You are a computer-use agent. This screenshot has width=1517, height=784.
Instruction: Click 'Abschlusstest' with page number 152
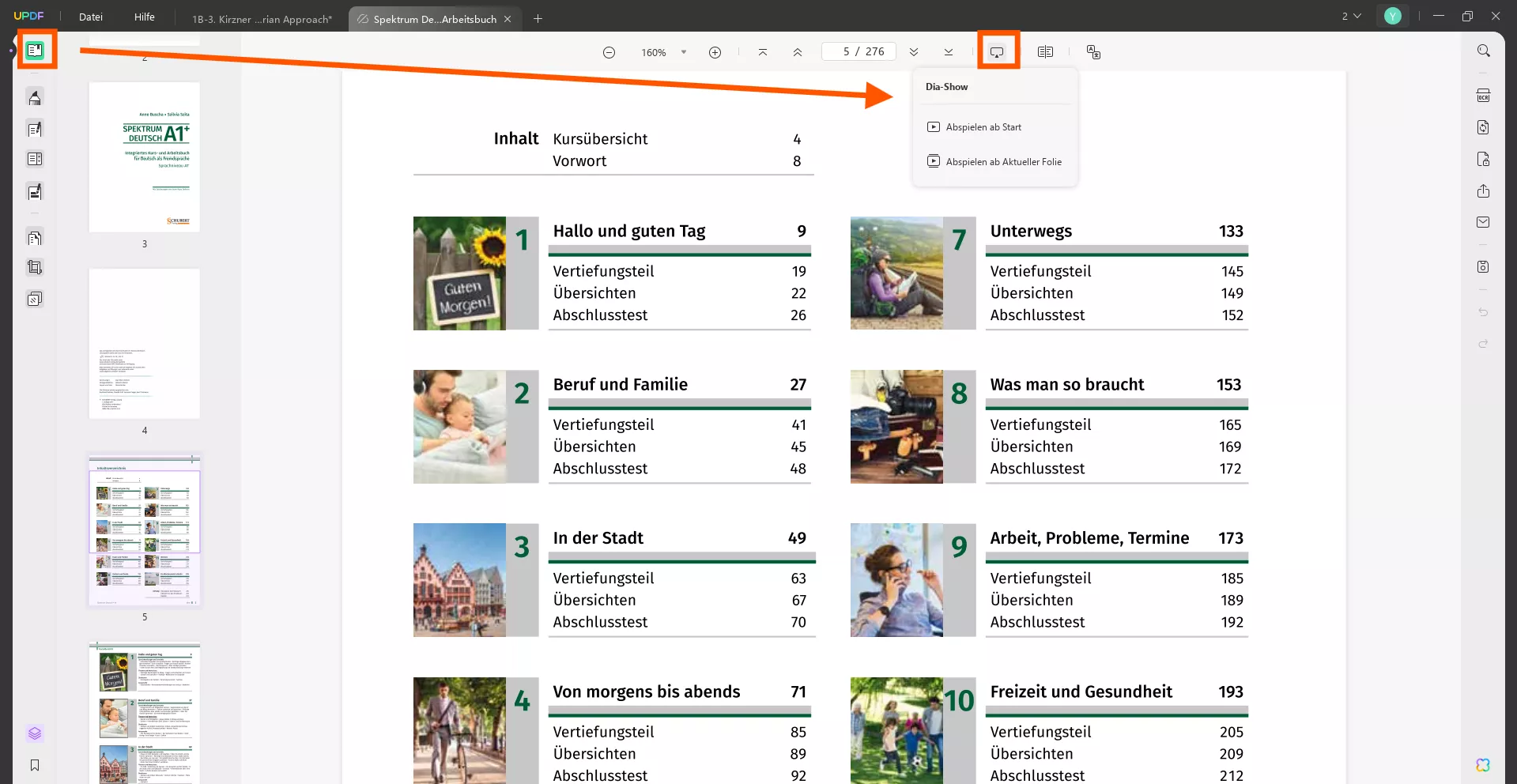(1037, 315)
